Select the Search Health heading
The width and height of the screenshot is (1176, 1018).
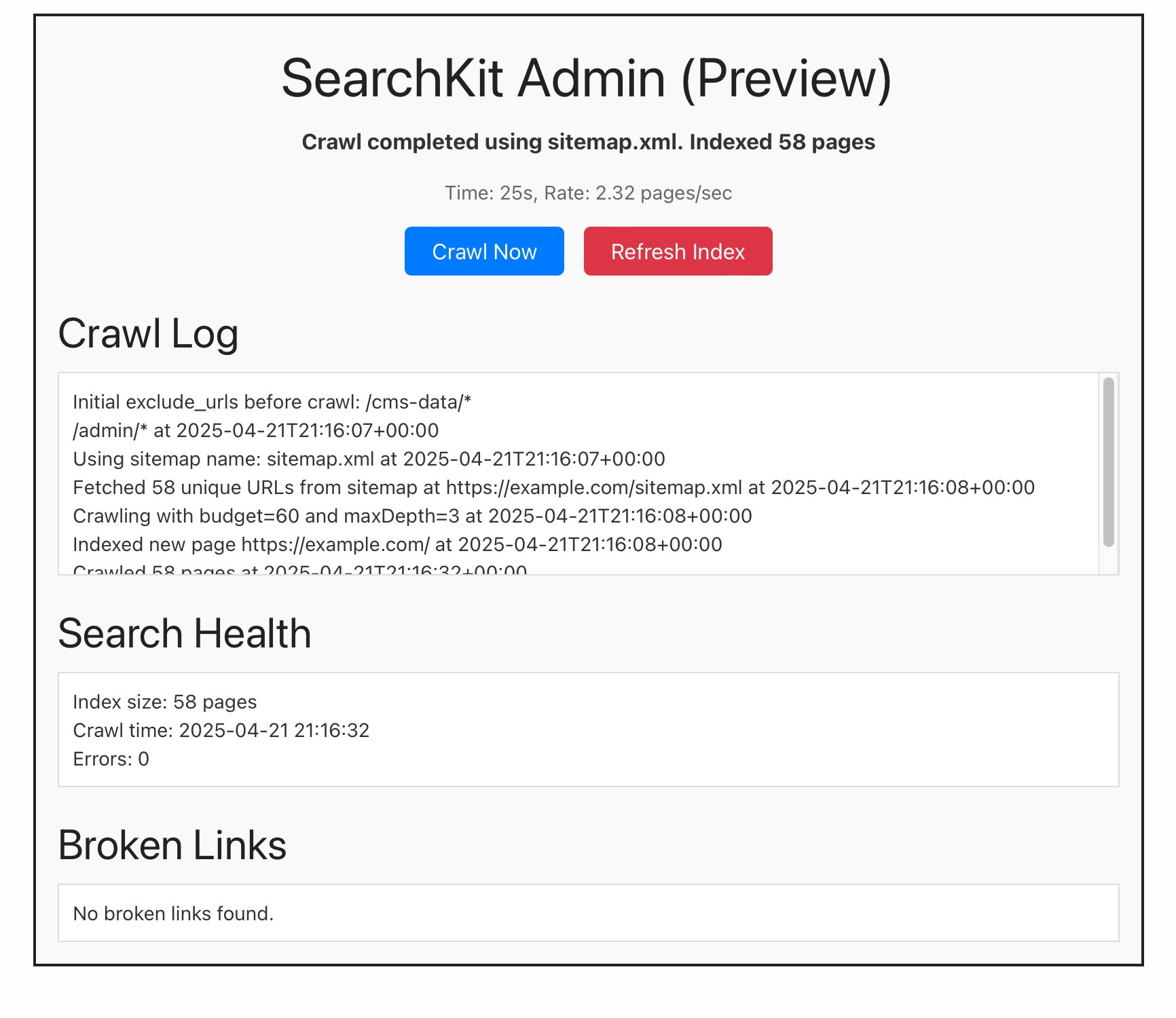(185, 634)
